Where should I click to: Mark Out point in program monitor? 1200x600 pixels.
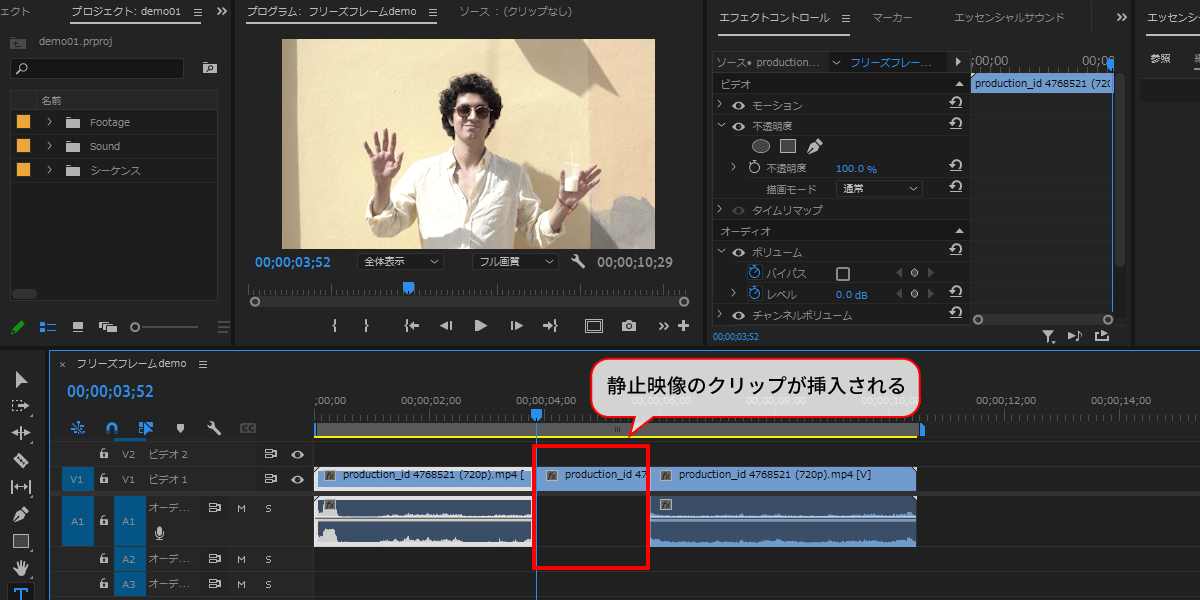[366, 325]
